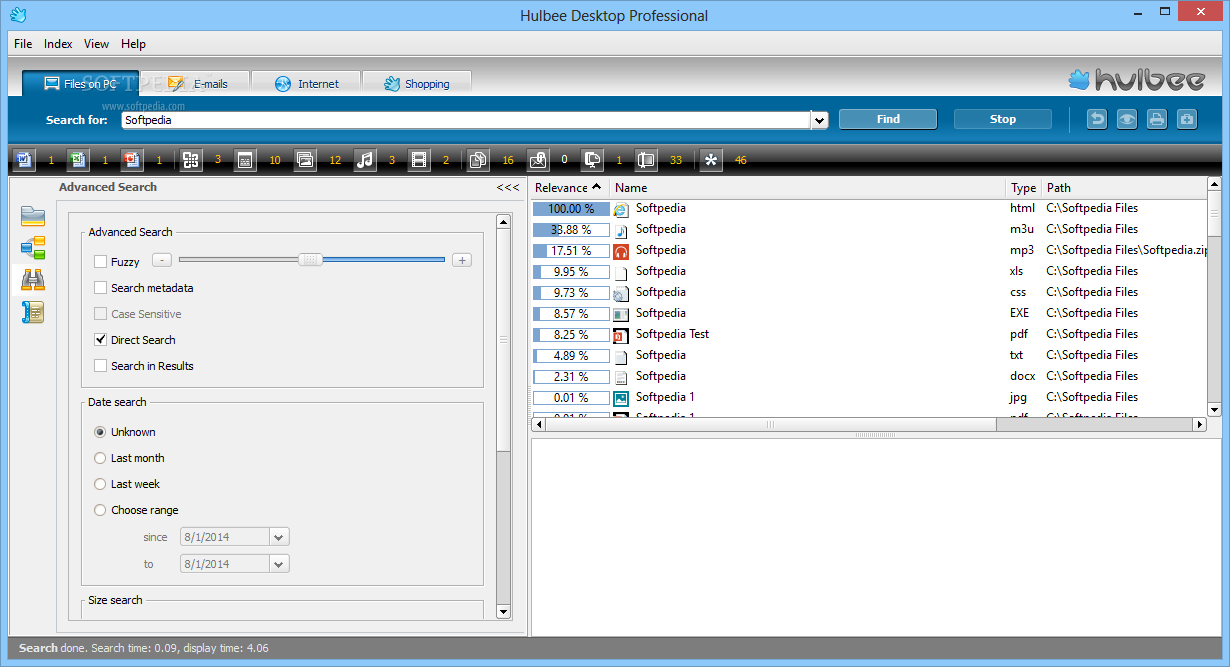The height and width of the screenshot is (667, 1230).
Task: Open the Index menu
Action: (x=58, y=44)
